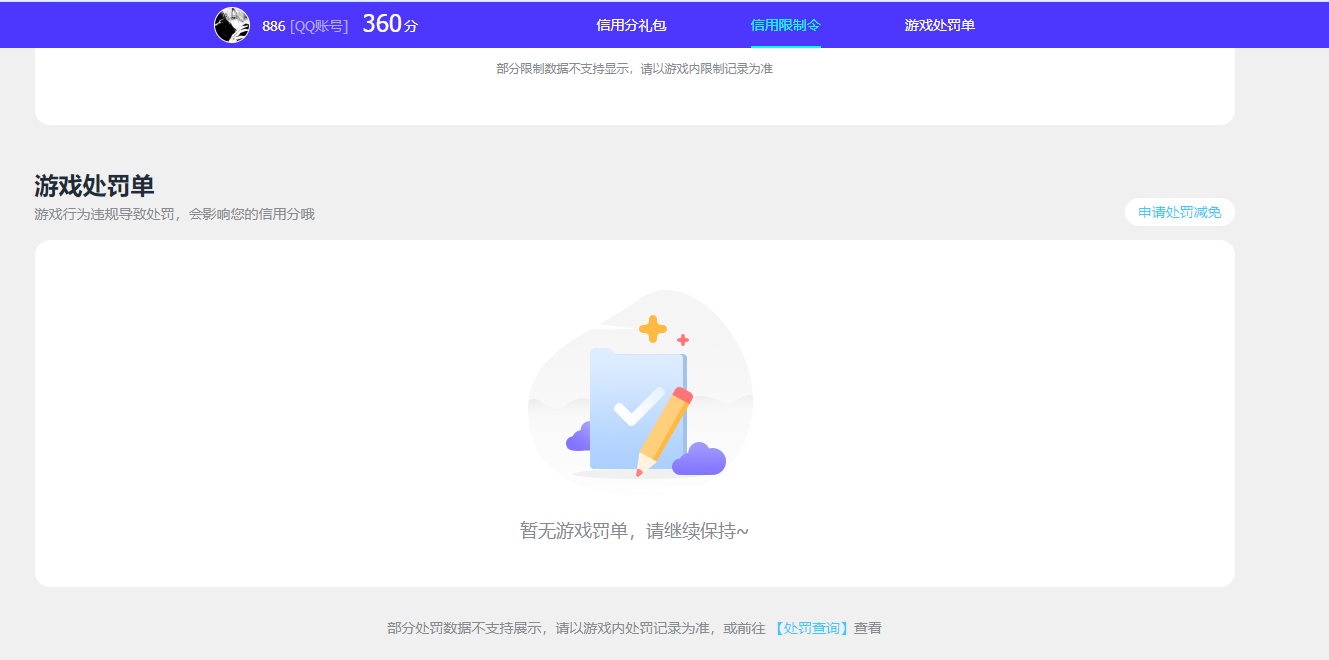Click the QQ avatar profile picture
The image size is (1329, 660).
click(233, 24)
